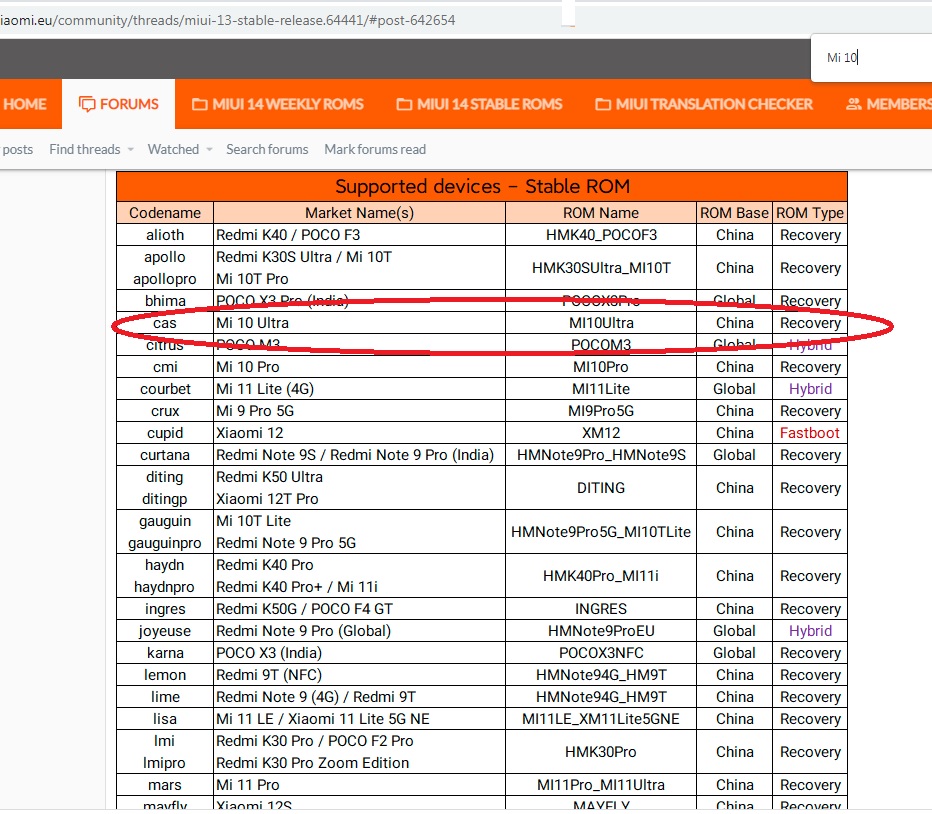
Task: Click the haydn codename cell
Action: pos(165,565)
